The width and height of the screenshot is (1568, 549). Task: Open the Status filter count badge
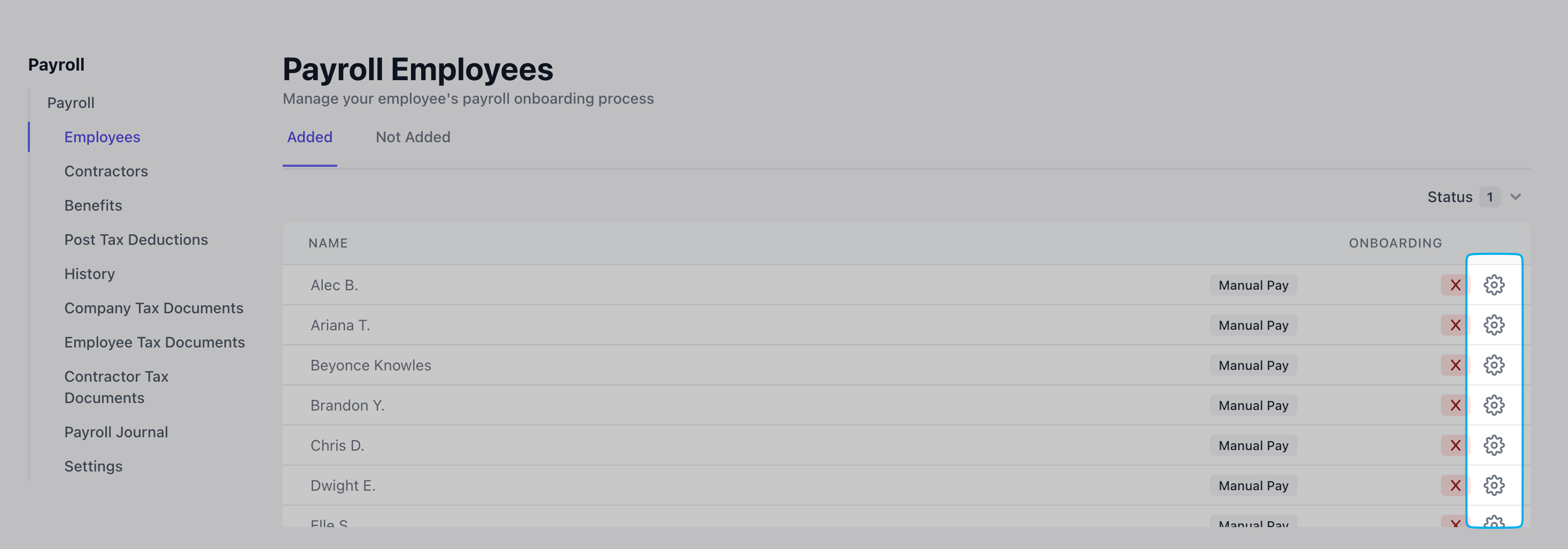click(1489, 197)
